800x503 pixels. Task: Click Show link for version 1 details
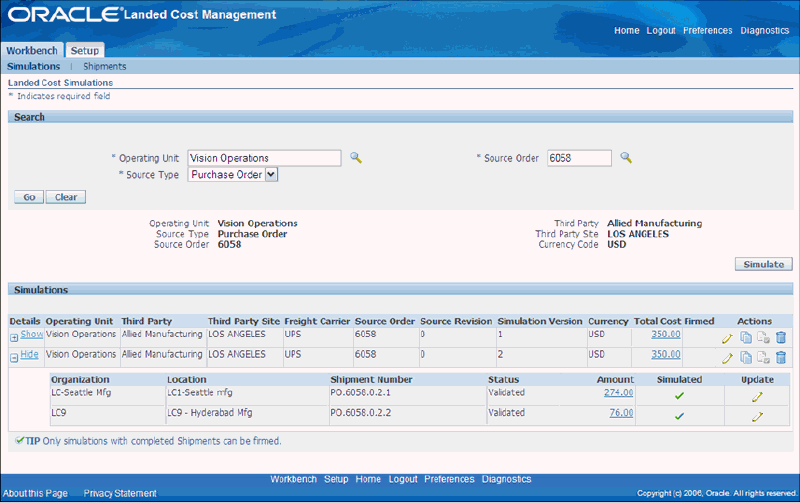32,334
